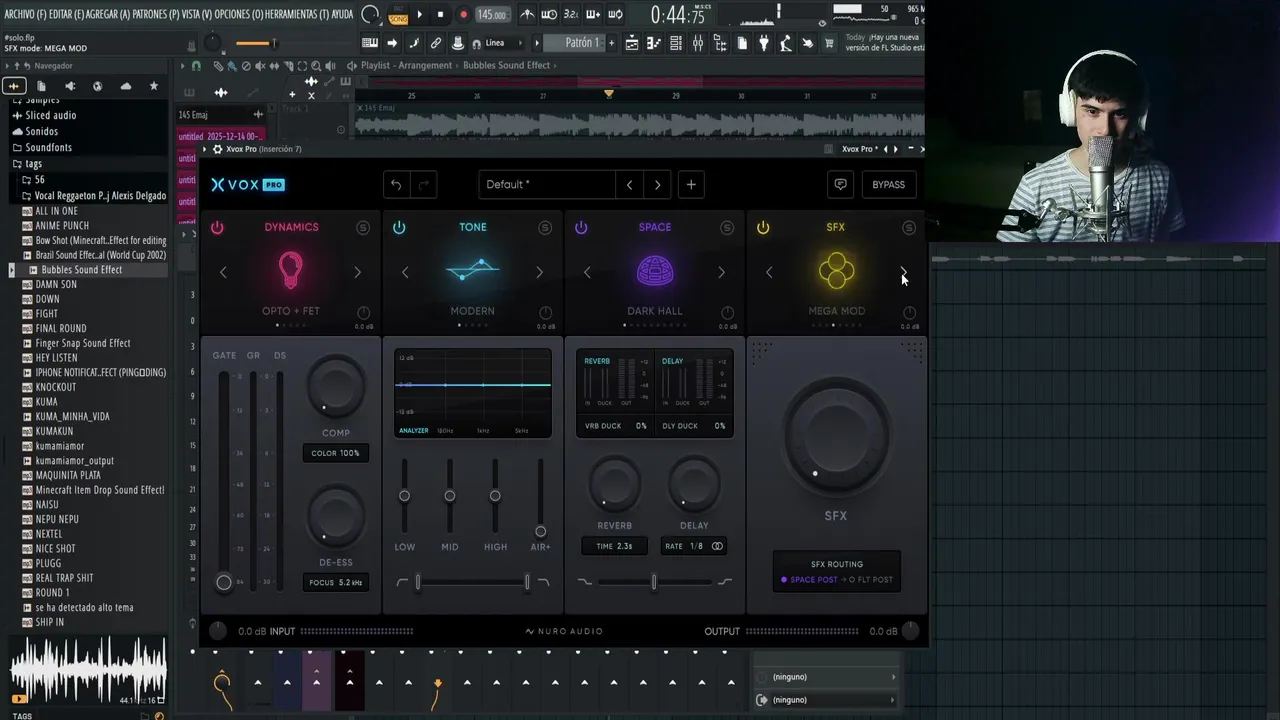Image resolution: width=1280 pixels, height=720 pixels.
Task: Click the COLOR 100% value field
Action: click(x=335, y=453)
